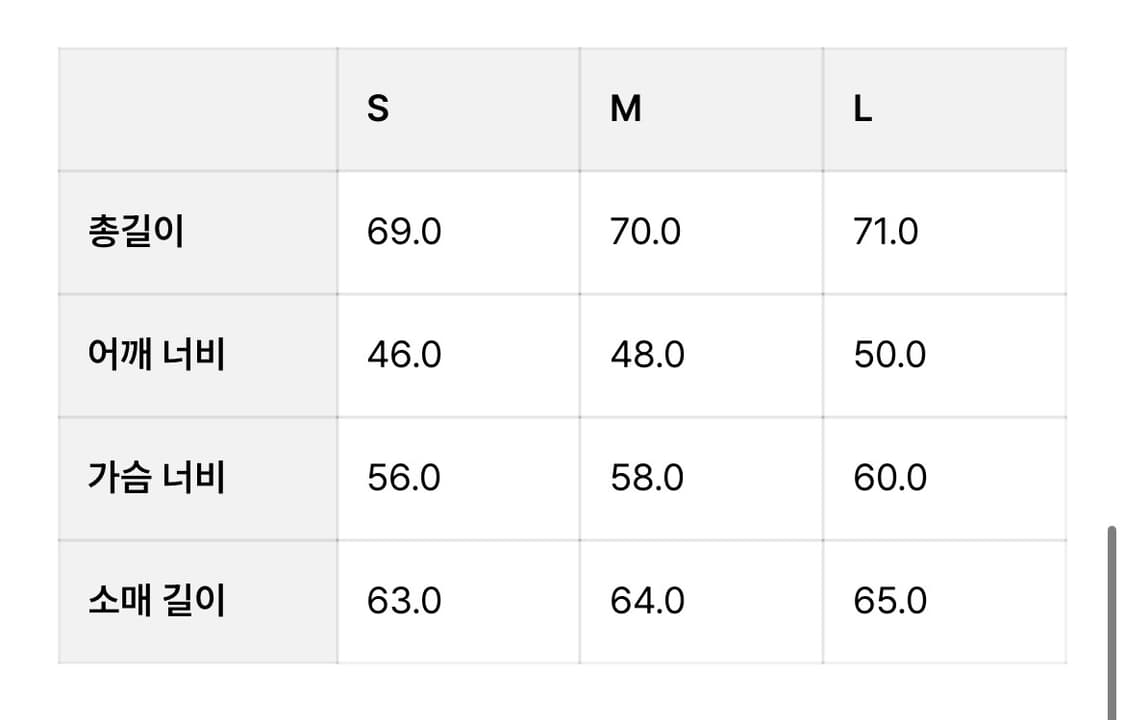Viewport: 1125px width, 720px height.
Task: Select the 어깨 너비 row label
Action: pos(156,355)
